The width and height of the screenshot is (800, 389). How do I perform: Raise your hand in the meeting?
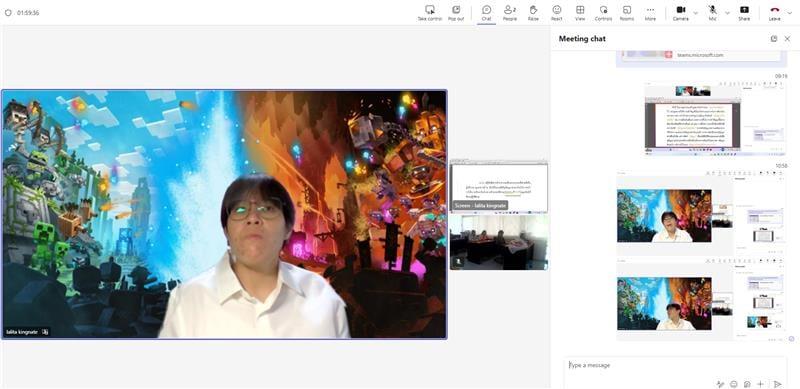533,13
